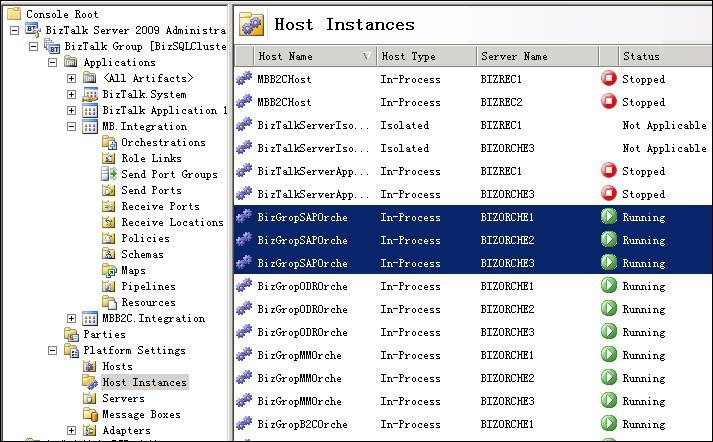Click green Running icon for BizGropODROrche on BIZORCHE2
713x442 pixels.
point(609,309)
